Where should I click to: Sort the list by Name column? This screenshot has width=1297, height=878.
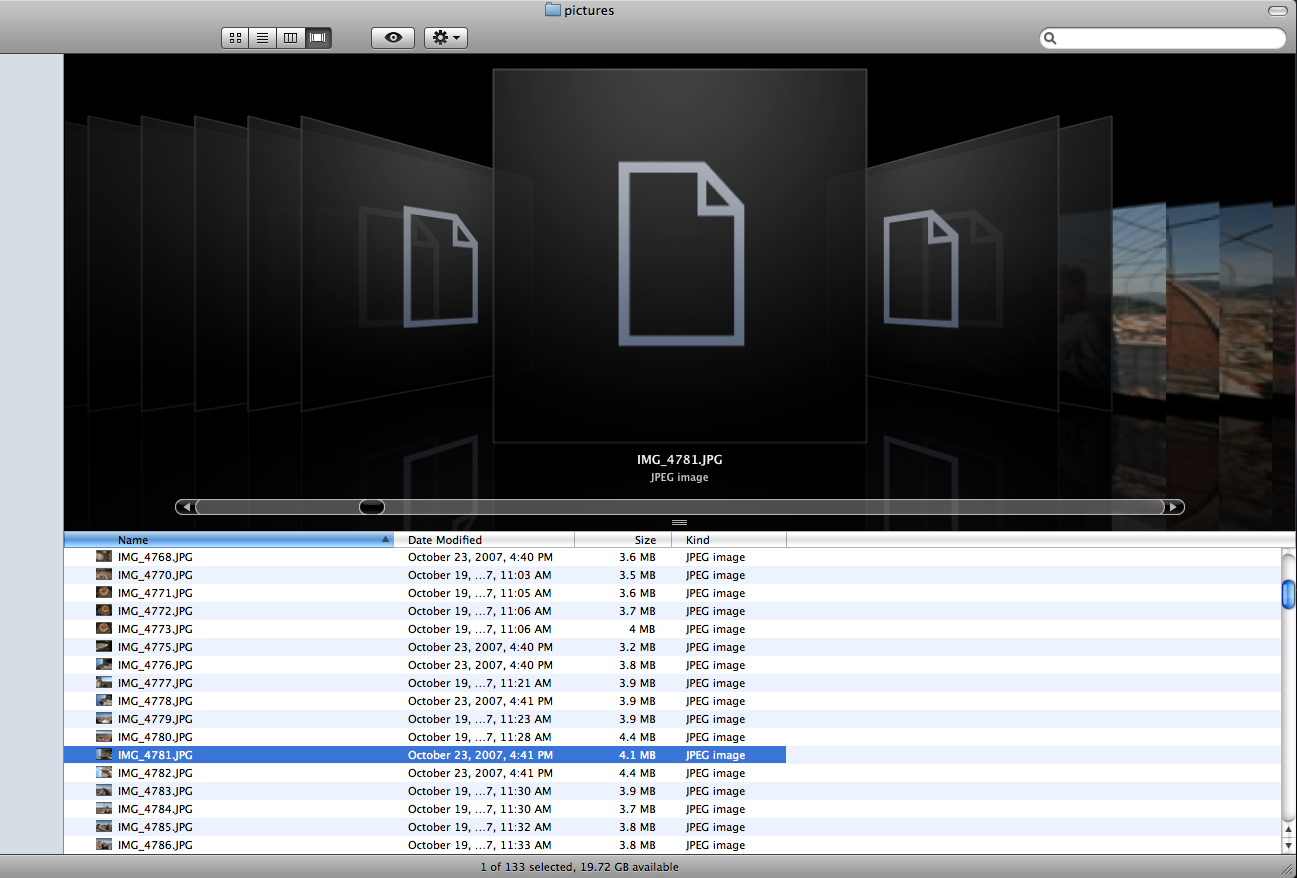[229, 540]
